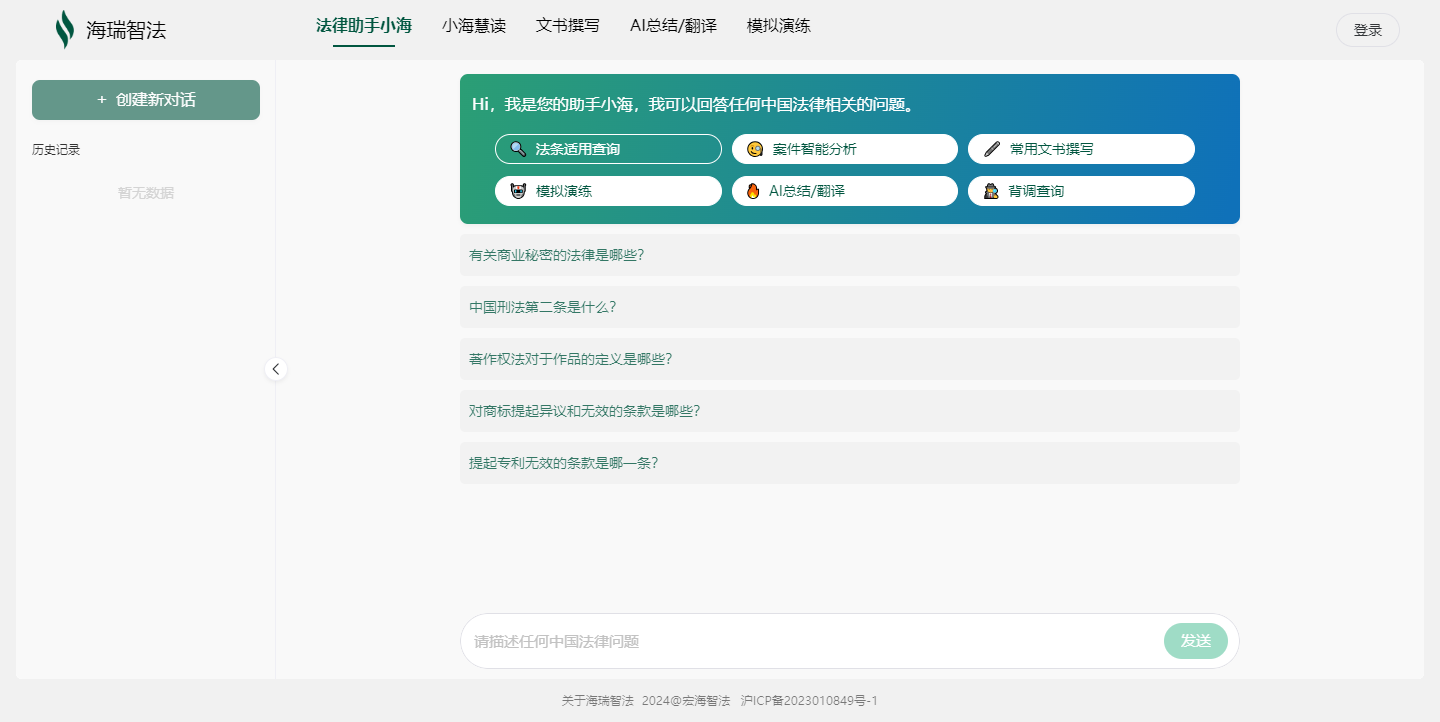
Task: Click the pen icon in 常用文书撰写
Action: coord(992,149)
